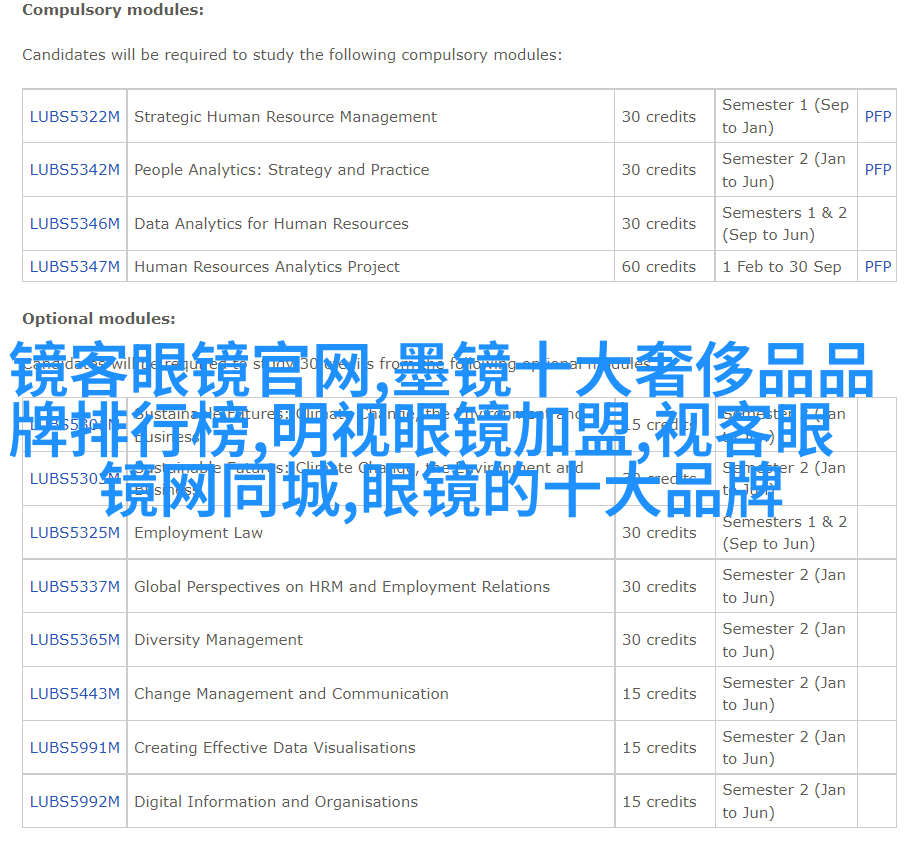This screenshot has width=916, height=845.
Task: Click '30 credits' for People Analytics
Action: coord(659,169)
